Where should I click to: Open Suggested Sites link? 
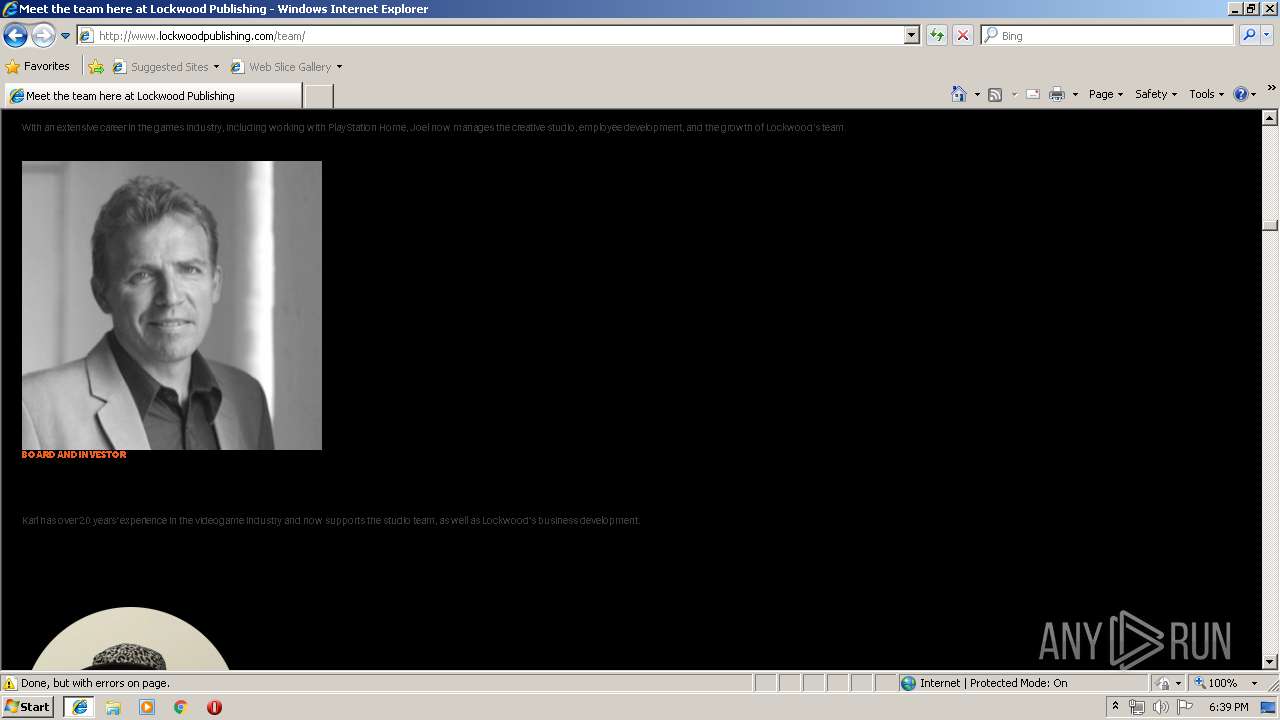pyautogui.click(x=165, y=67)
